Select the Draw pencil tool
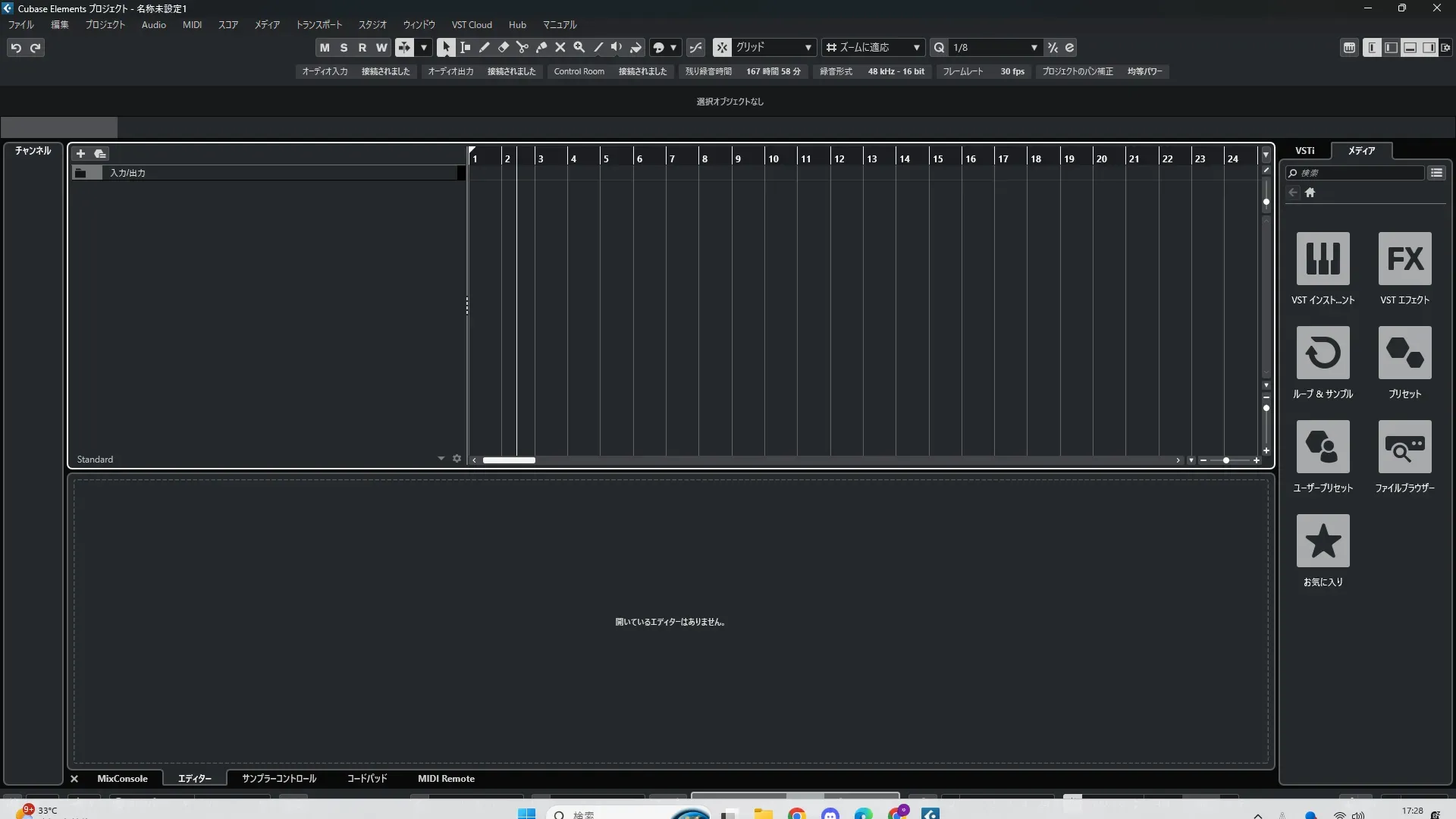1456x819 pixels. click(485, 47)
